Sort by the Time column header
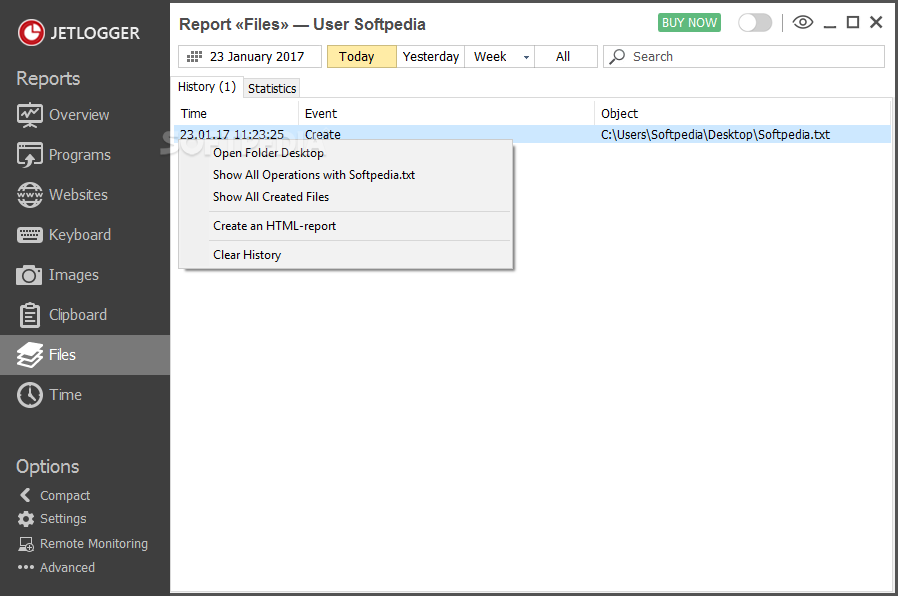Viewport: 898px width, 596px height. click(x=236, y=113)
